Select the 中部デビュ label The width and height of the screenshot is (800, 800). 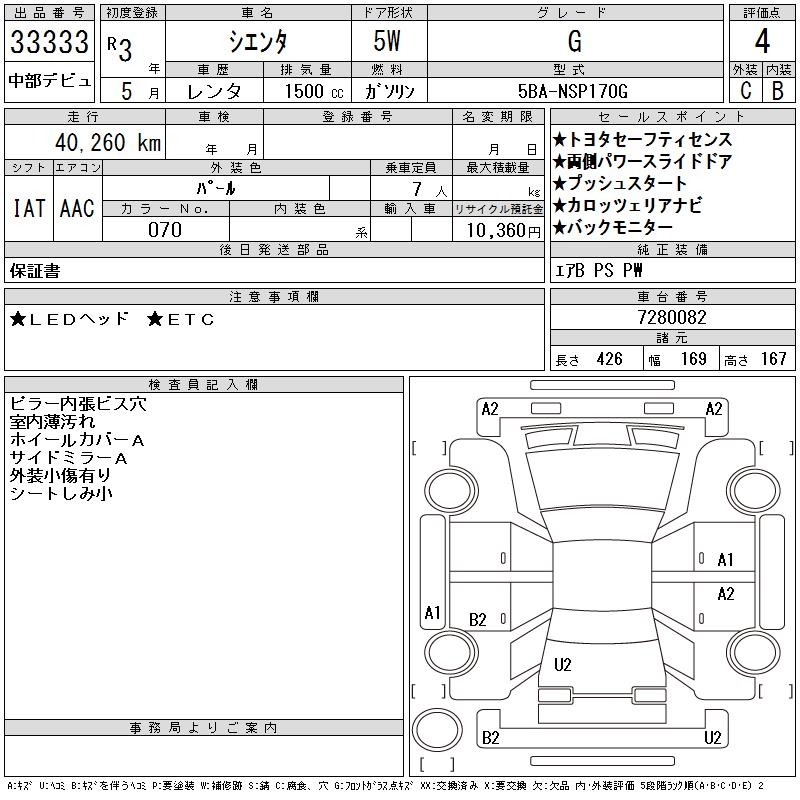pos(49,81)
